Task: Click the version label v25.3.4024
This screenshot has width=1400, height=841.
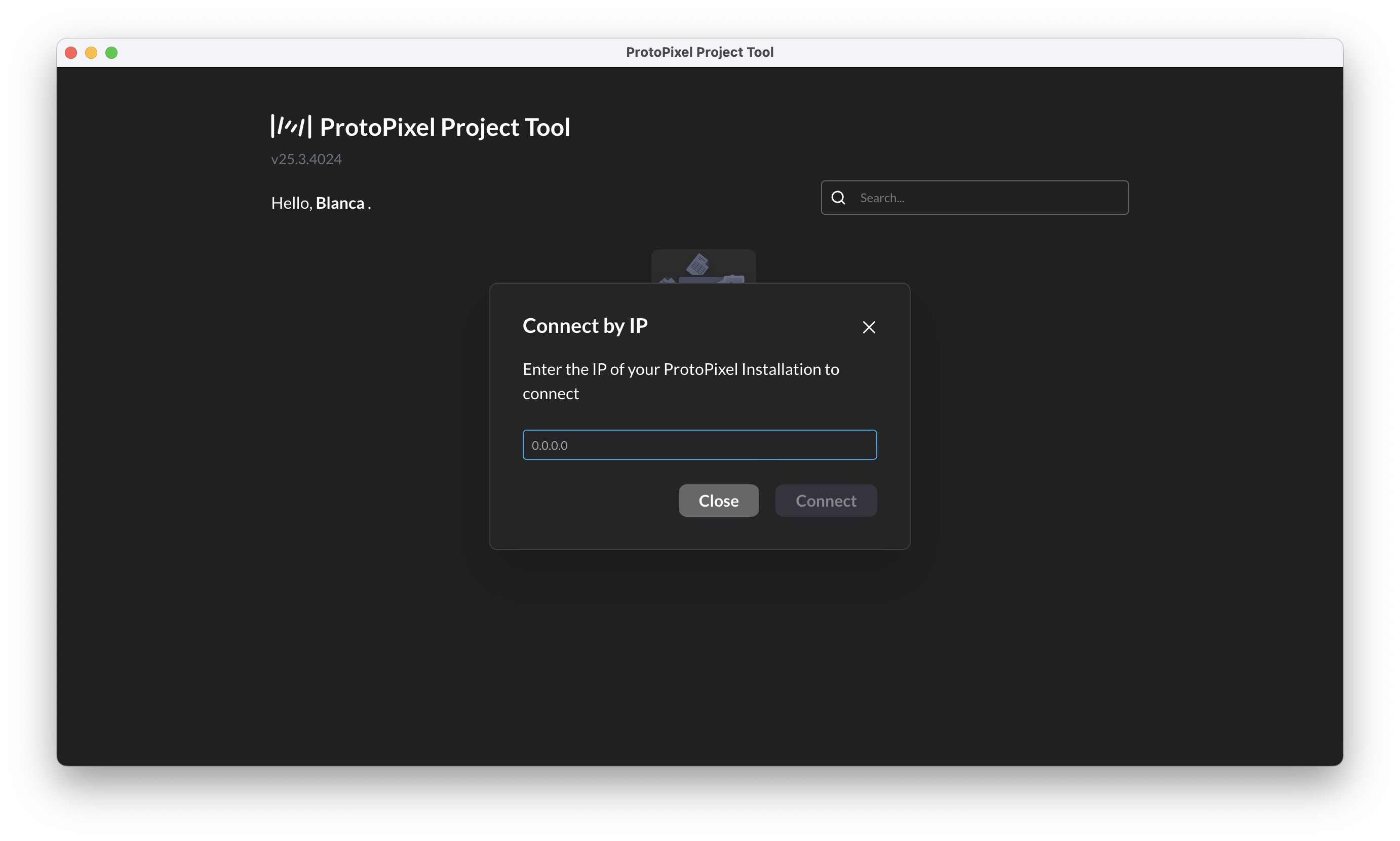Action: 305,159
